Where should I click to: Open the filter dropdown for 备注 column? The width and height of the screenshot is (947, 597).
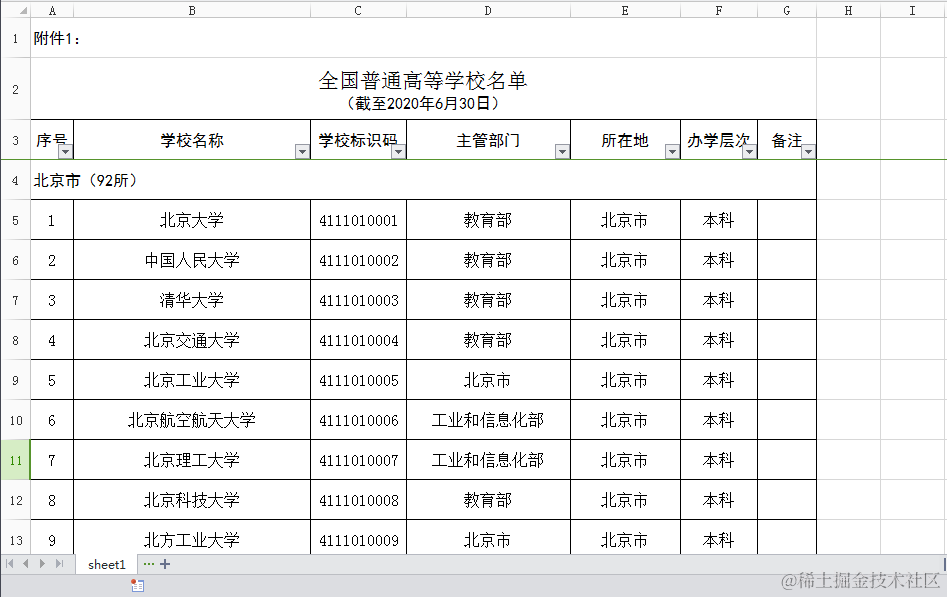click(809, 152)
